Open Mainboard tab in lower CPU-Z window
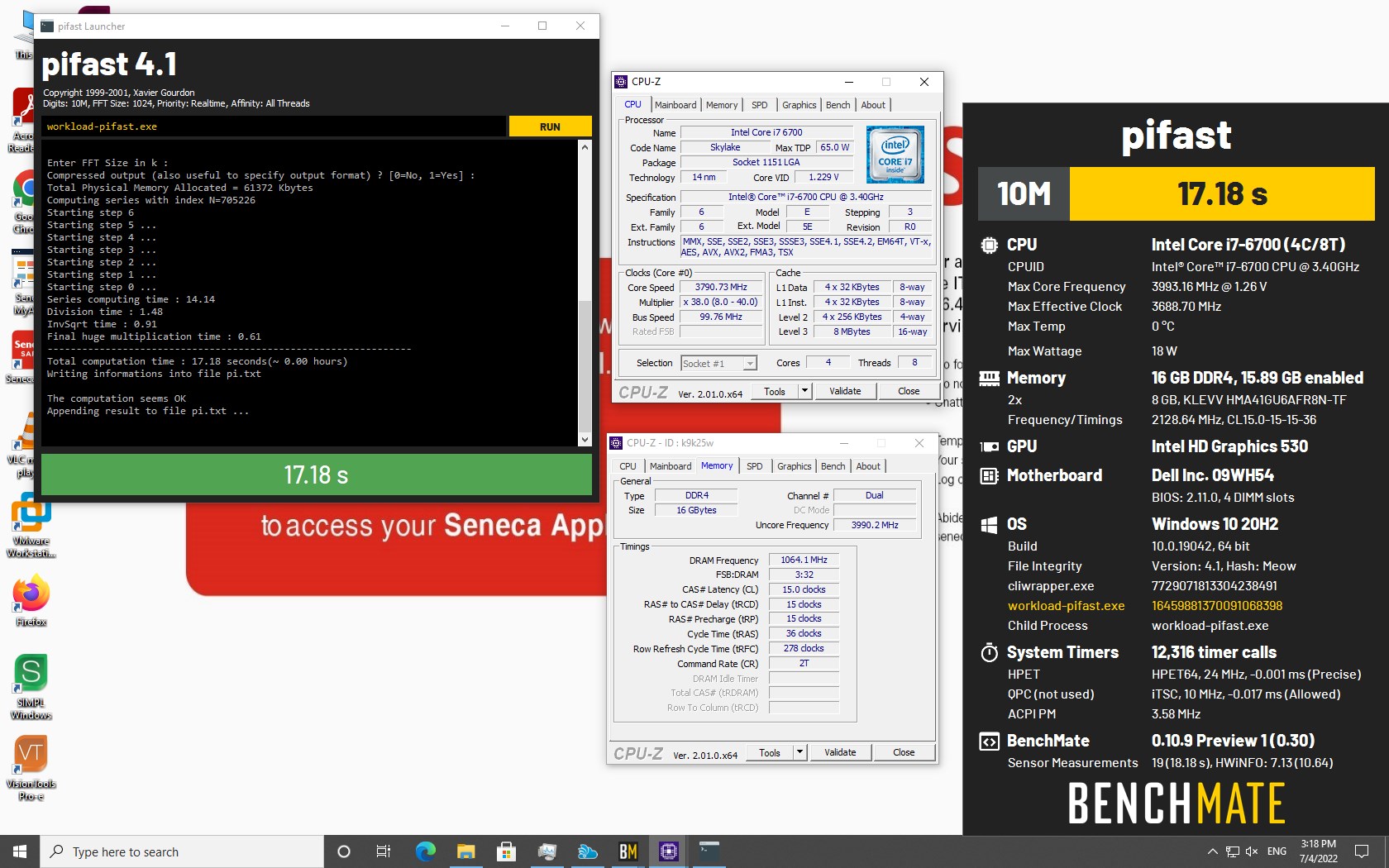 671,466
